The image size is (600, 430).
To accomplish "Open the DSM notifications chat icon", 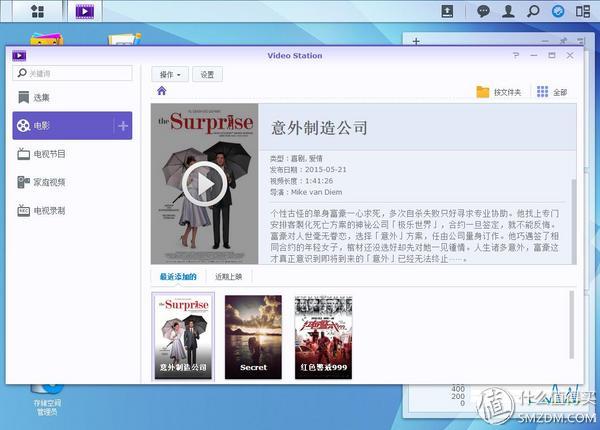I will [483, 11].
